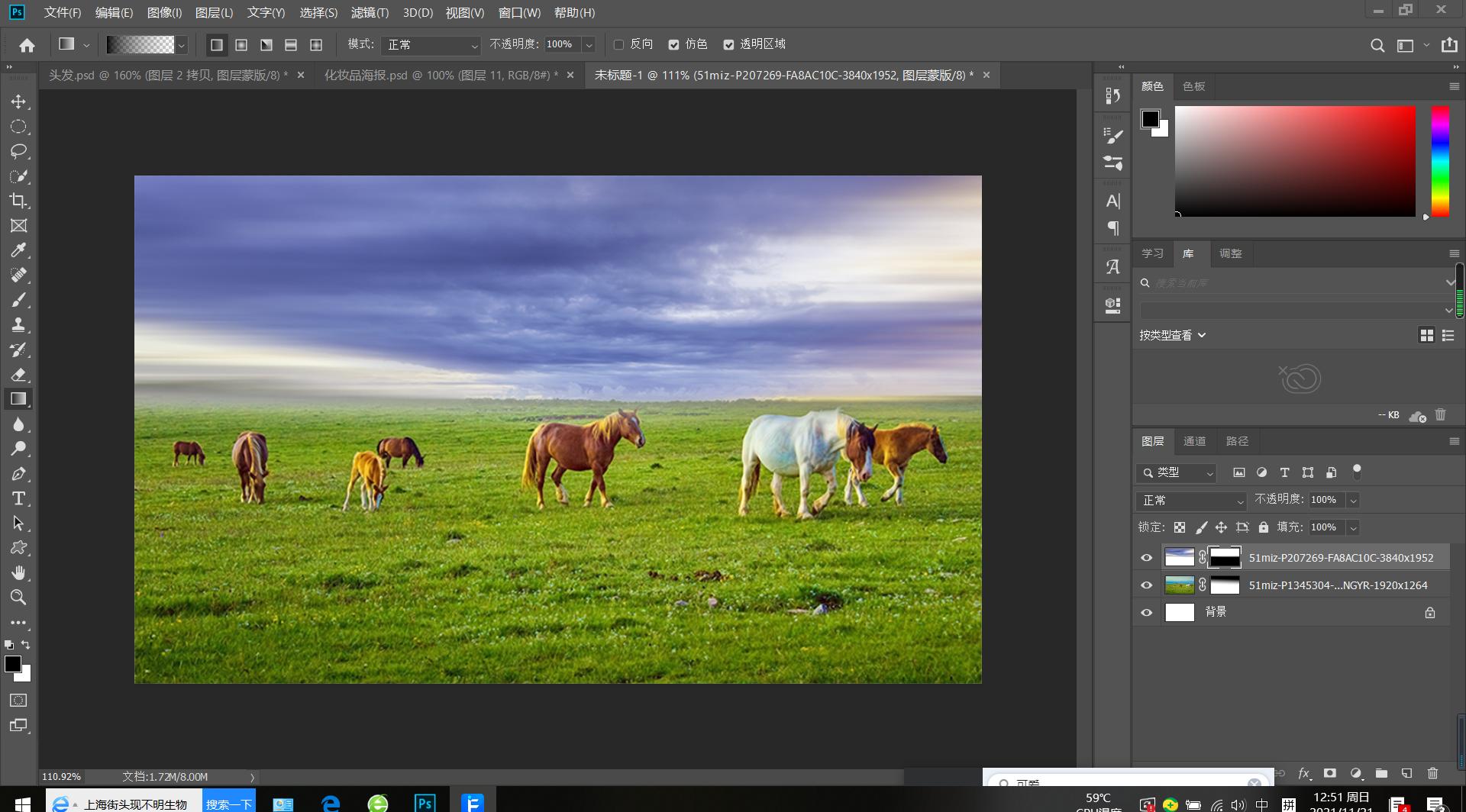Select the Crop tool
Image resolution: width=1466 pixels, height=812 pixels.
(x=18, y=201)
